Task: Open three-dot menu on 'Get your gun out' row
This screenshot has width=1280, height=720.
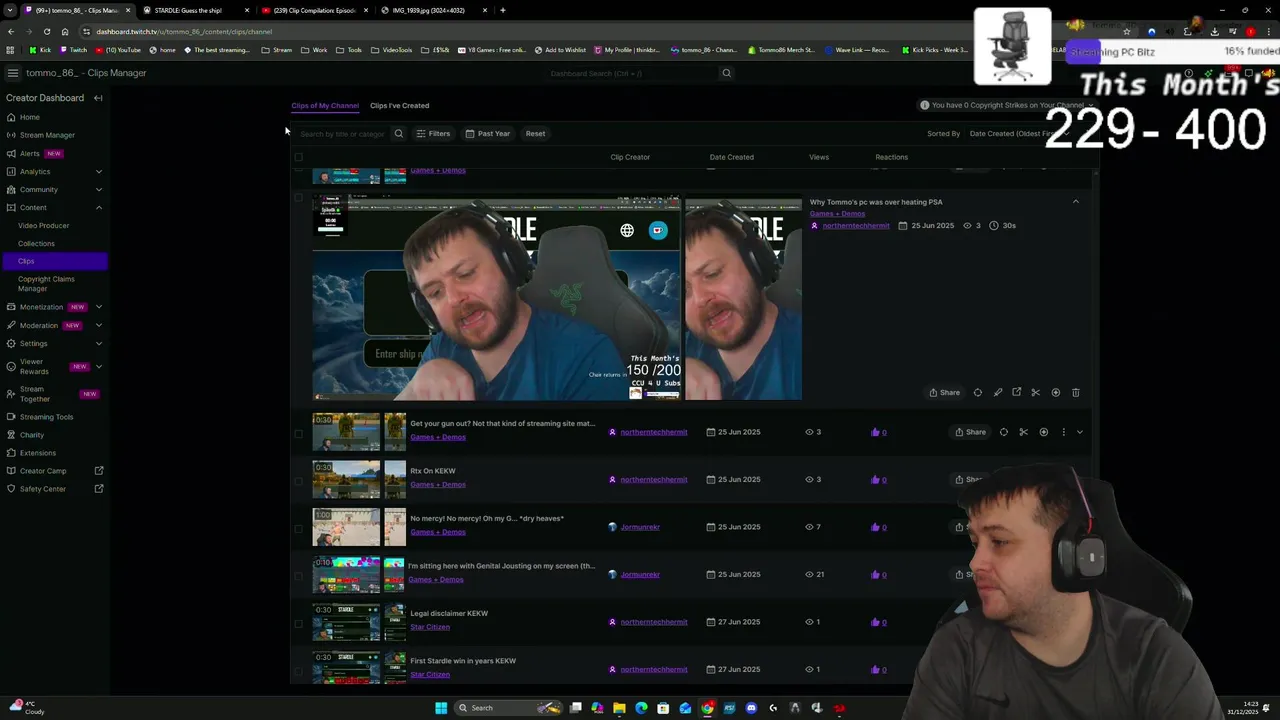Action: click(1063, 432)
